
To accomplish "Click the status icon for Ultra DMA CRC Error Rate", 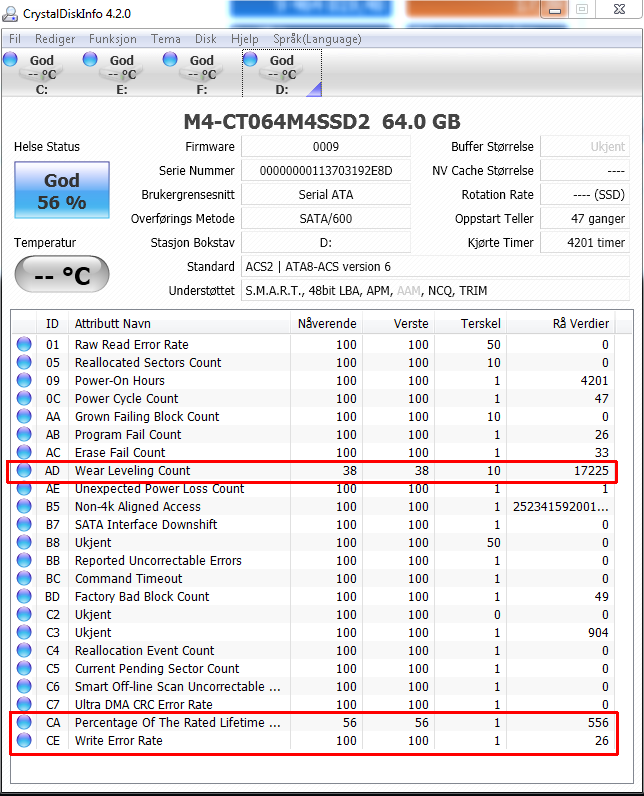I will (x=24, y=704).
